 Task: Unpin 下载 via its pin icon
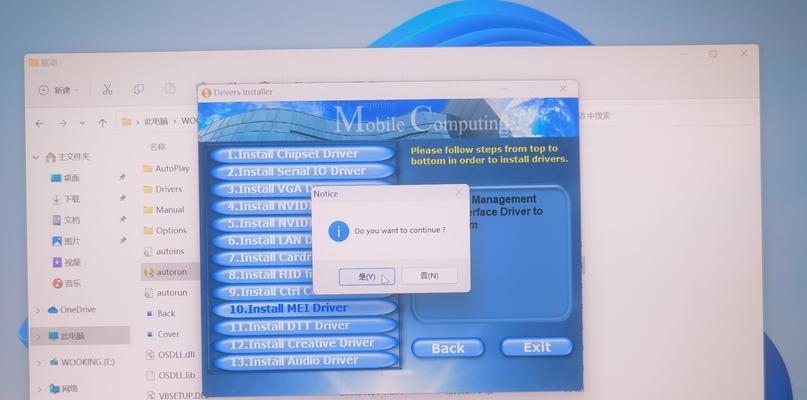coord(122,198)
